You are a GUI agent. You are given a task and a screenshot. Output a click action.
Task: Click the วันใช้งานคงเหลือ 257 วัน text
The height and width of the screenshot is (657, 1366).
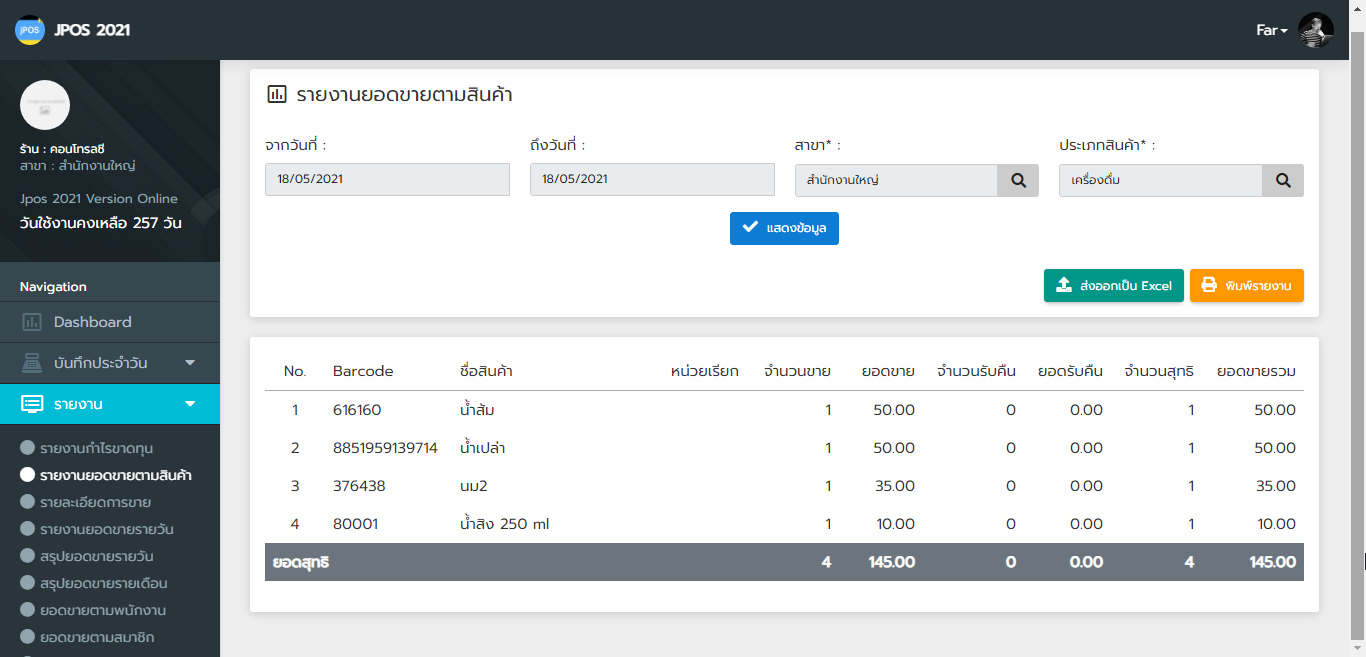(x=100, y=223)
